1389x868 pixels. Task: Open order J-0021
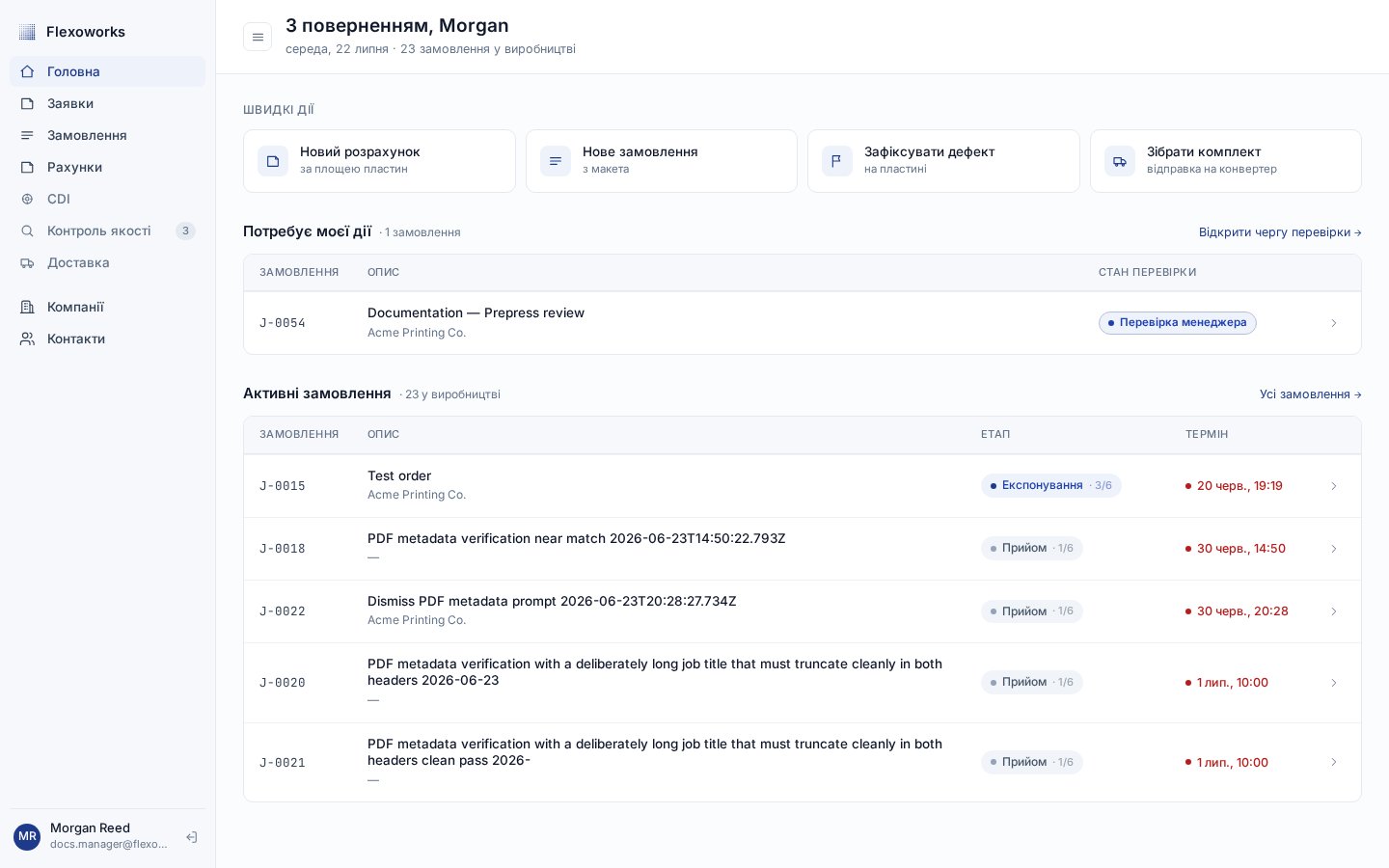tap(283, 763)
